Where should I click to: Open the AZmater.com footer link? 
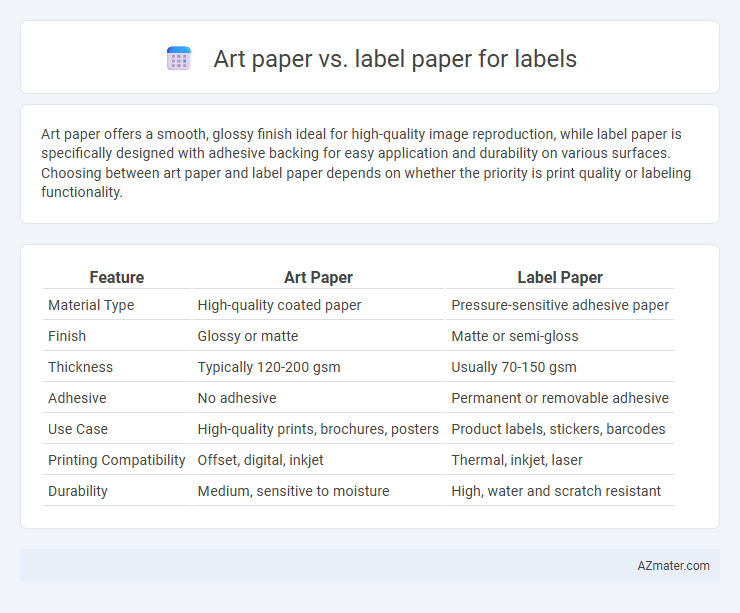point(673,566)
